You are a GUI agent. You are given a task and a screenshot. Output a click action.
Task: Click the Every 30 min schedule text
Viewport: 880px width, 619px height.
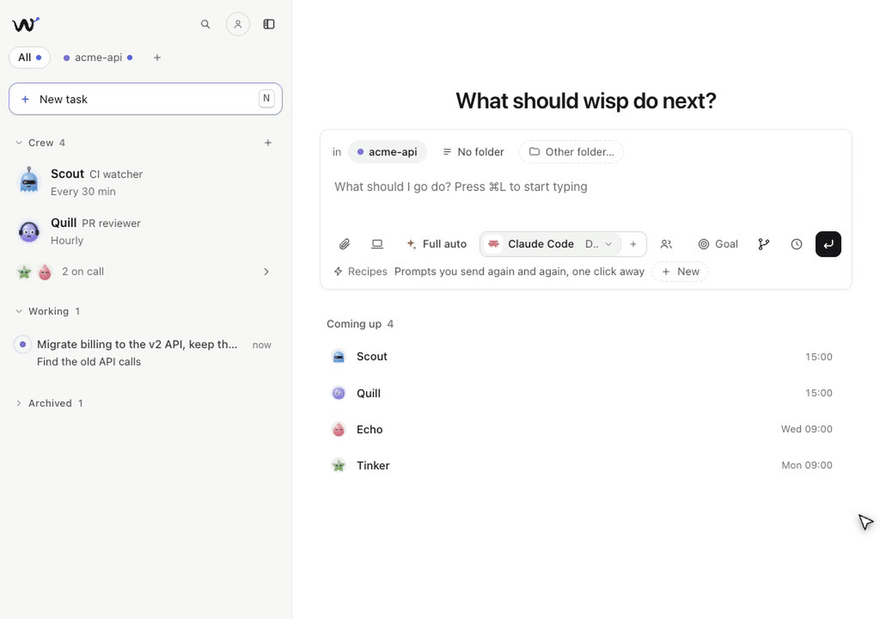tap(83, 191)
